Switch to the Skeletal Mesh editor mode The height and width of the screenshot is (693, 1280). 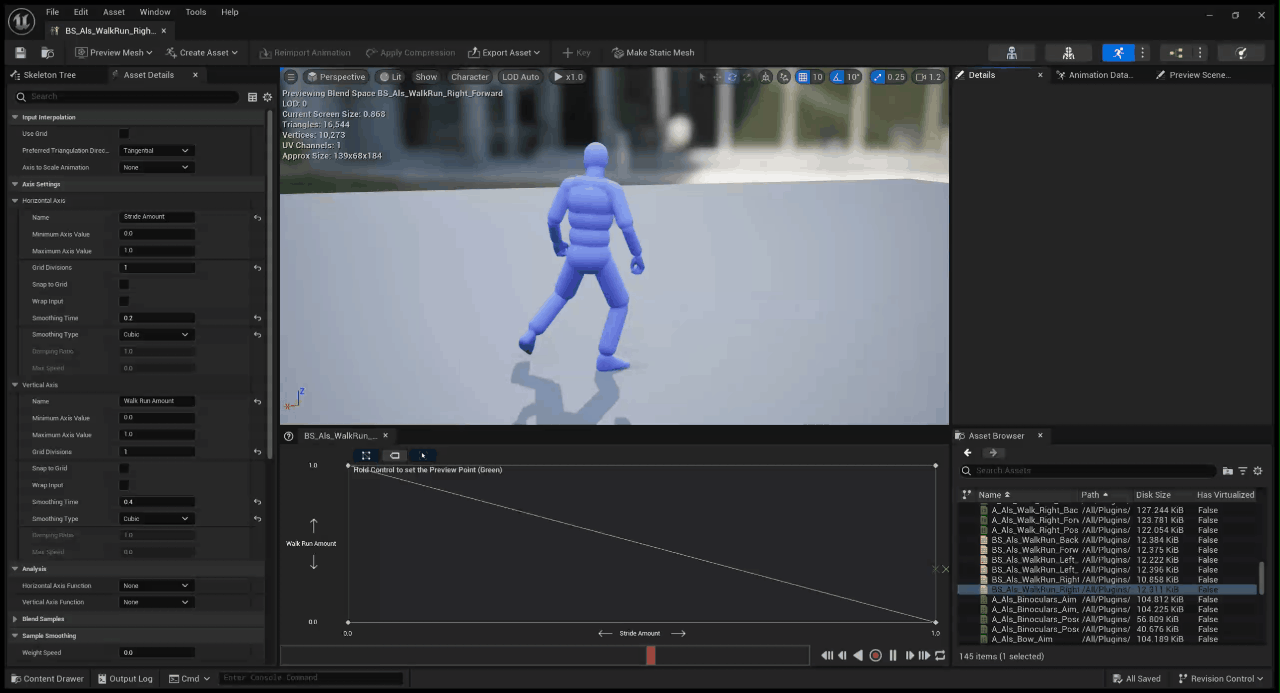pyautogui.click(x=1068, y=53)
